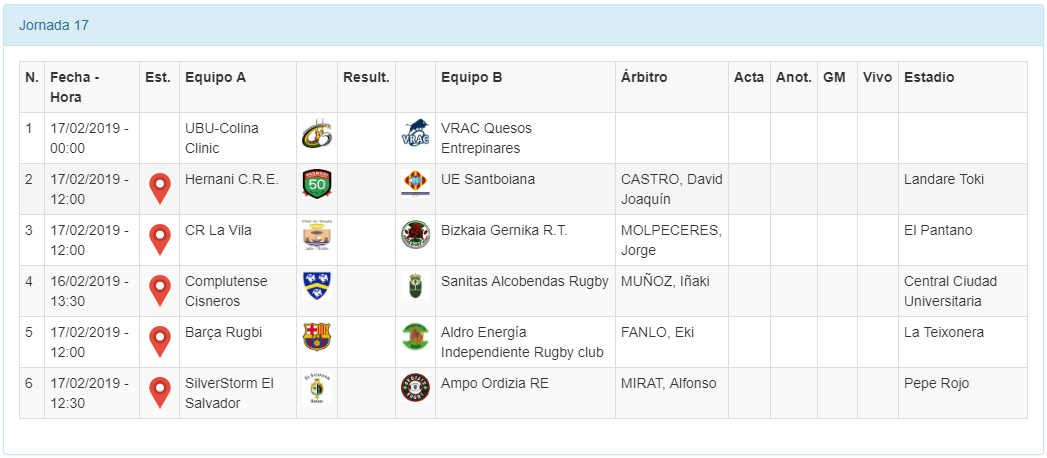Click the Bizkaia Gernika R.T. logo
Viewport: 1047px width, 458px height.
click(x=415, y=235)
